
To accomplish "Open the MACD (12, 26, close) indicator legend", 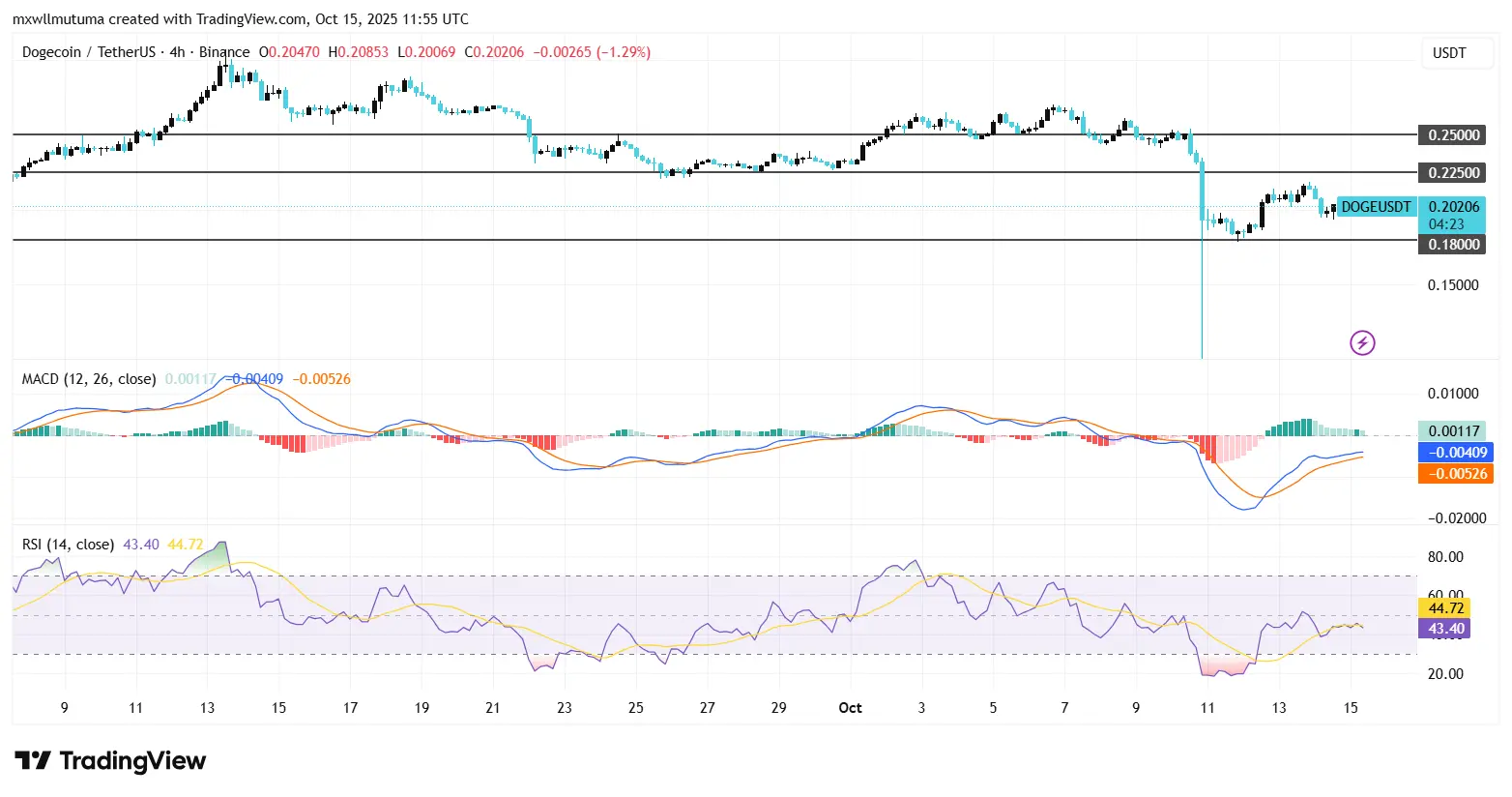I will [89, 379].
